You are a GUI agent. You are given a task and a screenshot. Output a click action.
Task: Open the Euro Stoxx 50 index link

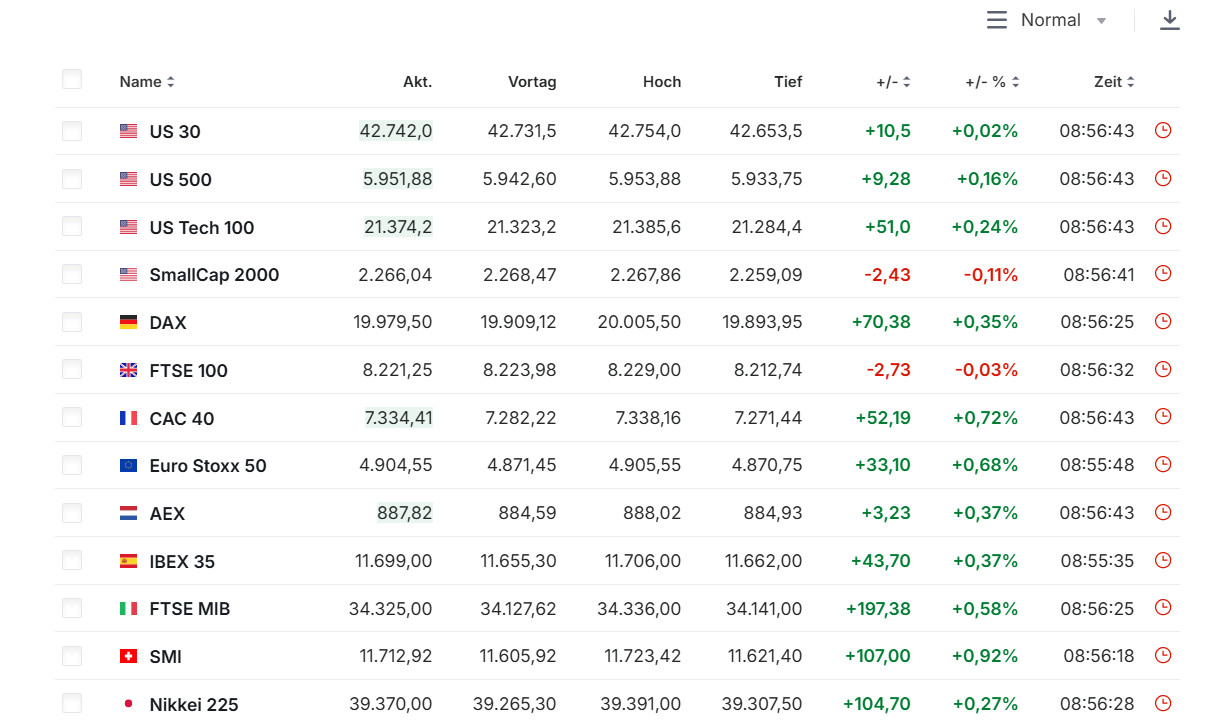coord(208,466)
